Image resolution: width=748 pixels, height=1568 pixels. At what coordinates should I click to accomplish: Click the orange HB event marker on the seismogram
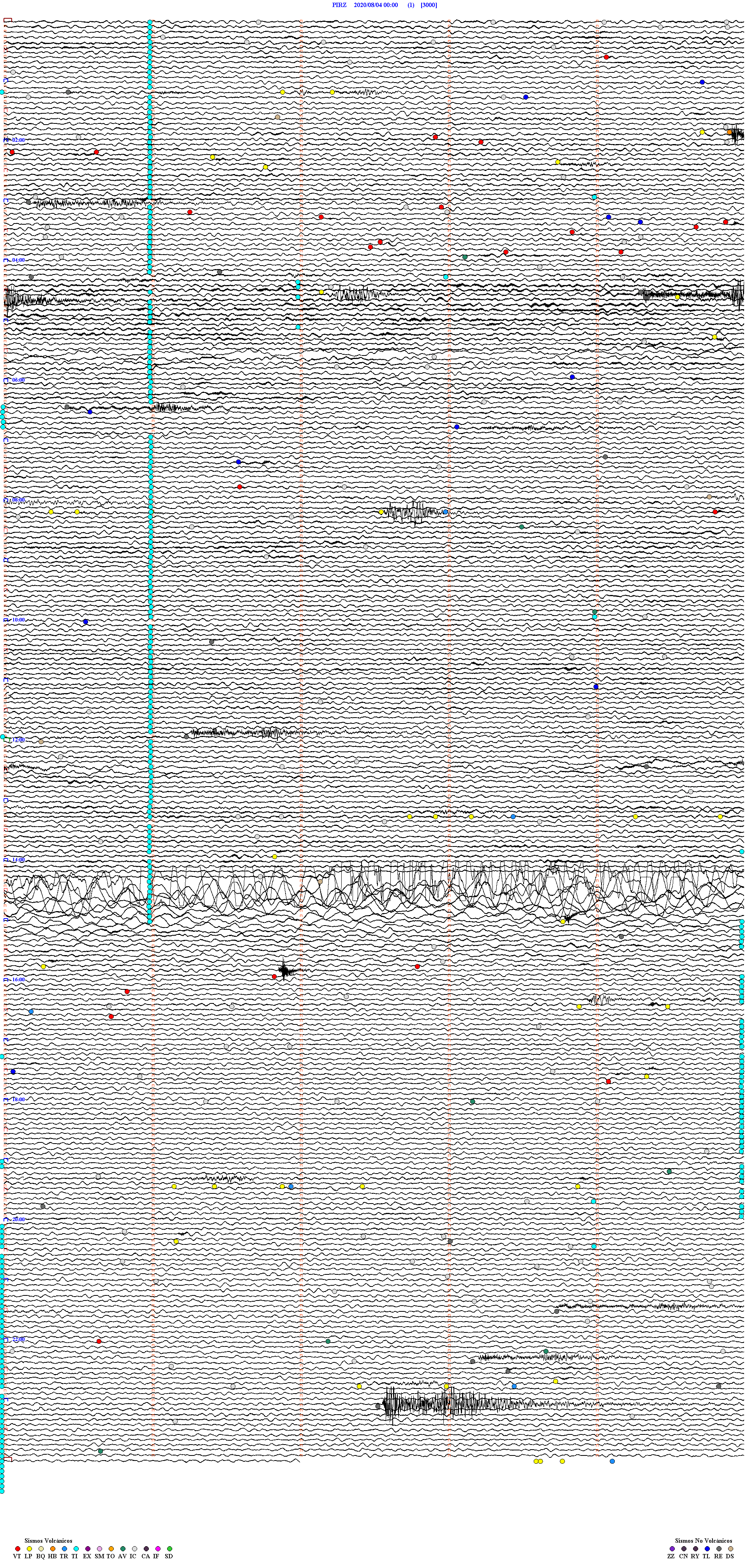[729, 132]
